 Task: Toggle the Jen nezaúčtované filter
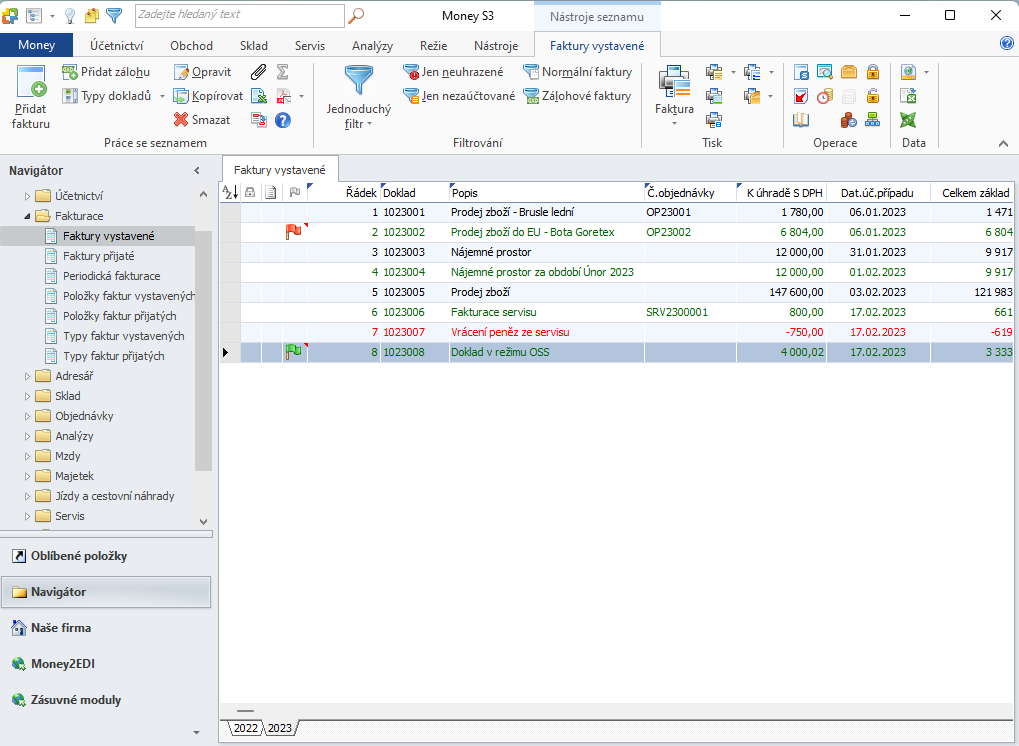[459, 96]
